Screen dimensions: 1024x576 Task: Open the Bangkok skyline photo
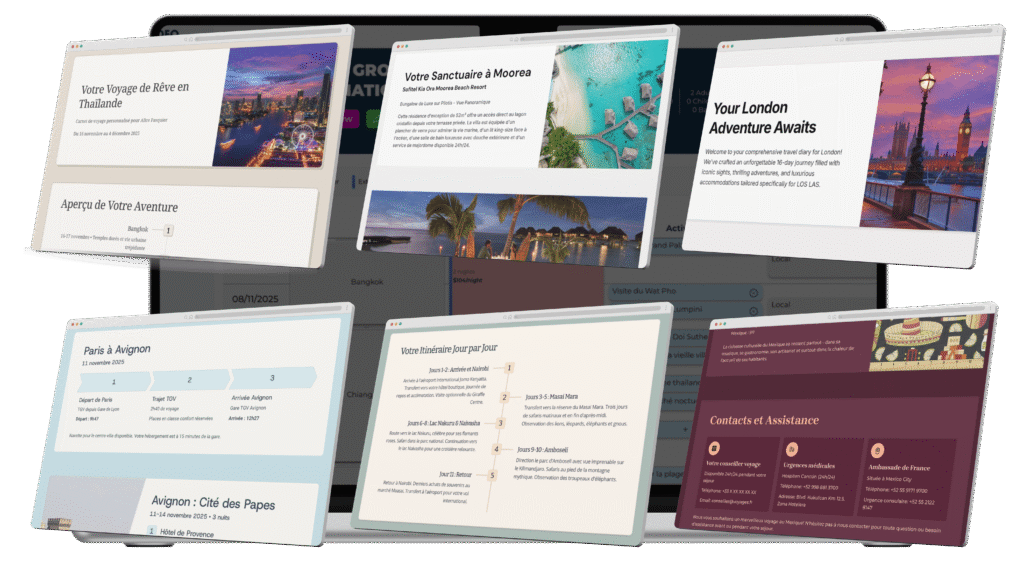274,105
